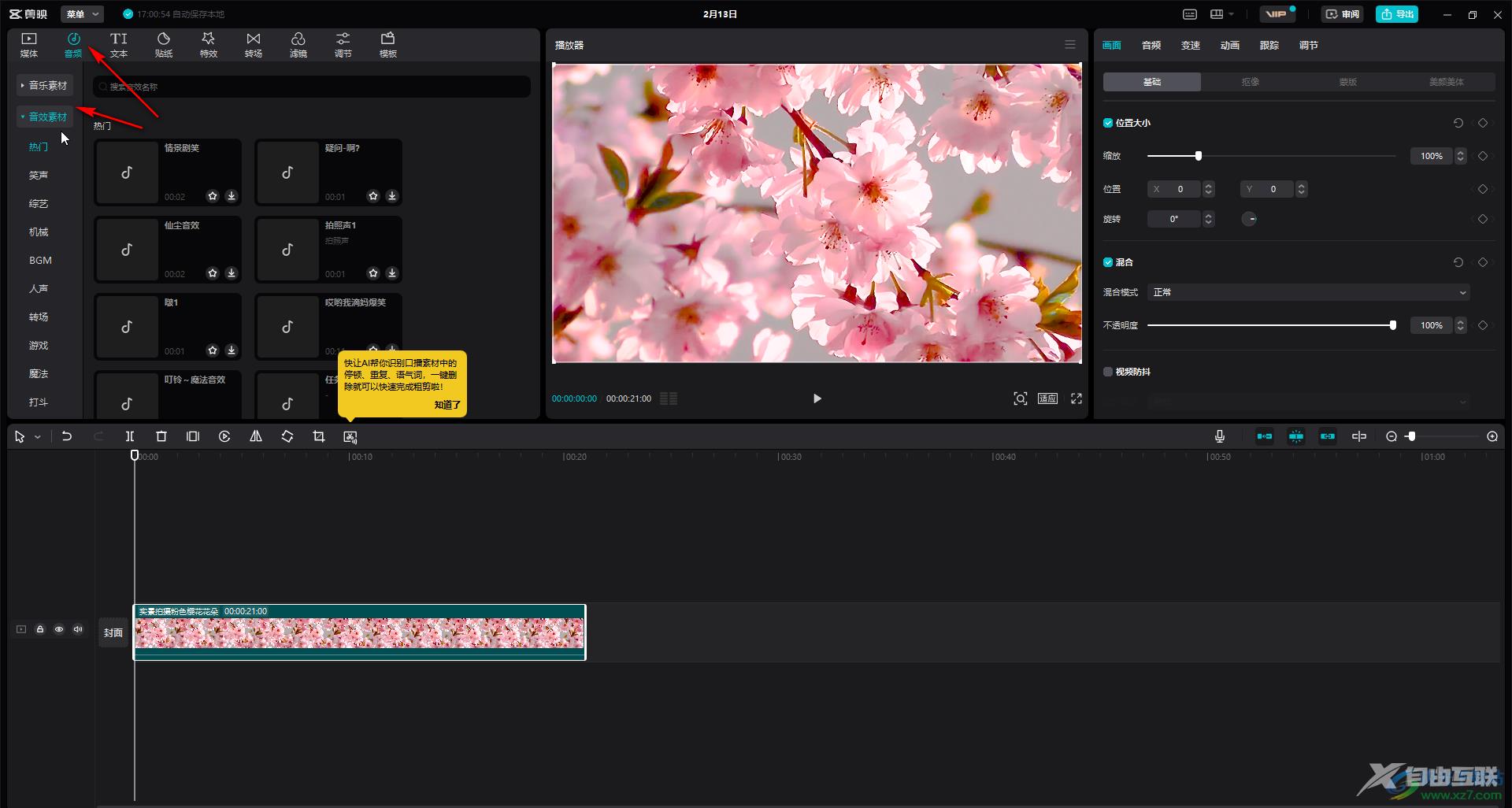The height and width of the screenshot is (808, 1512).
Task: Open the 调节 adjustment panel in top toolbar
Action: tap(343, 45)
